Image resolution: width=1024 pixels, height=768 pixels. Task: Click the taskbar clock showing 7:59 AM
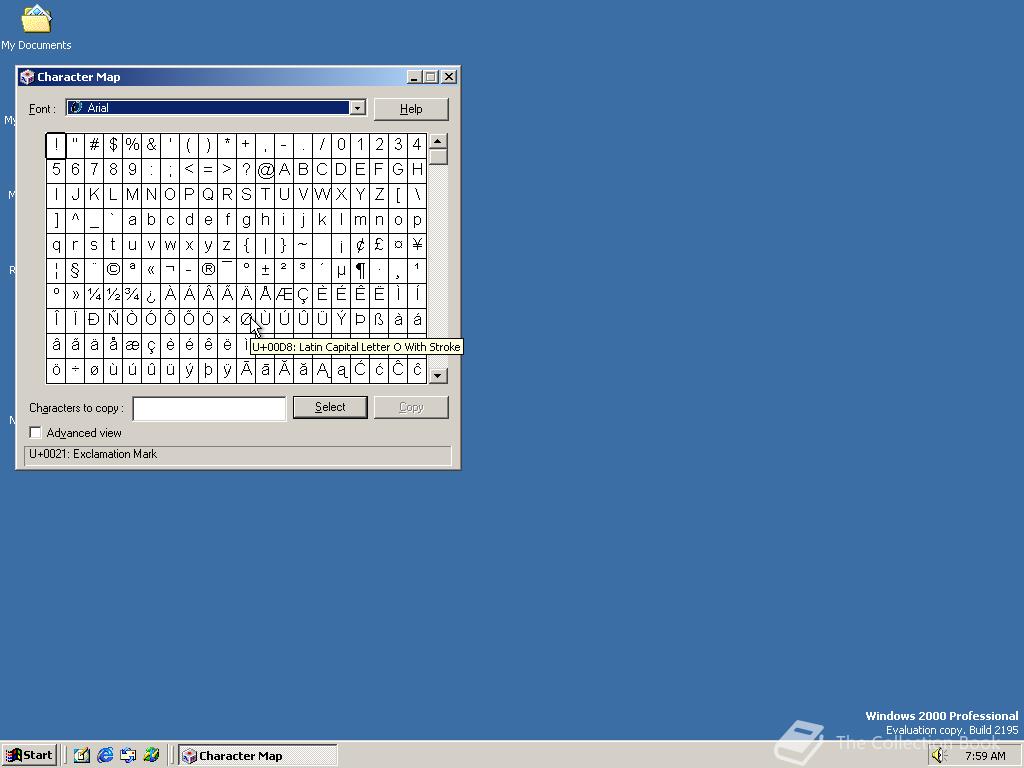[x=985, y=756]
